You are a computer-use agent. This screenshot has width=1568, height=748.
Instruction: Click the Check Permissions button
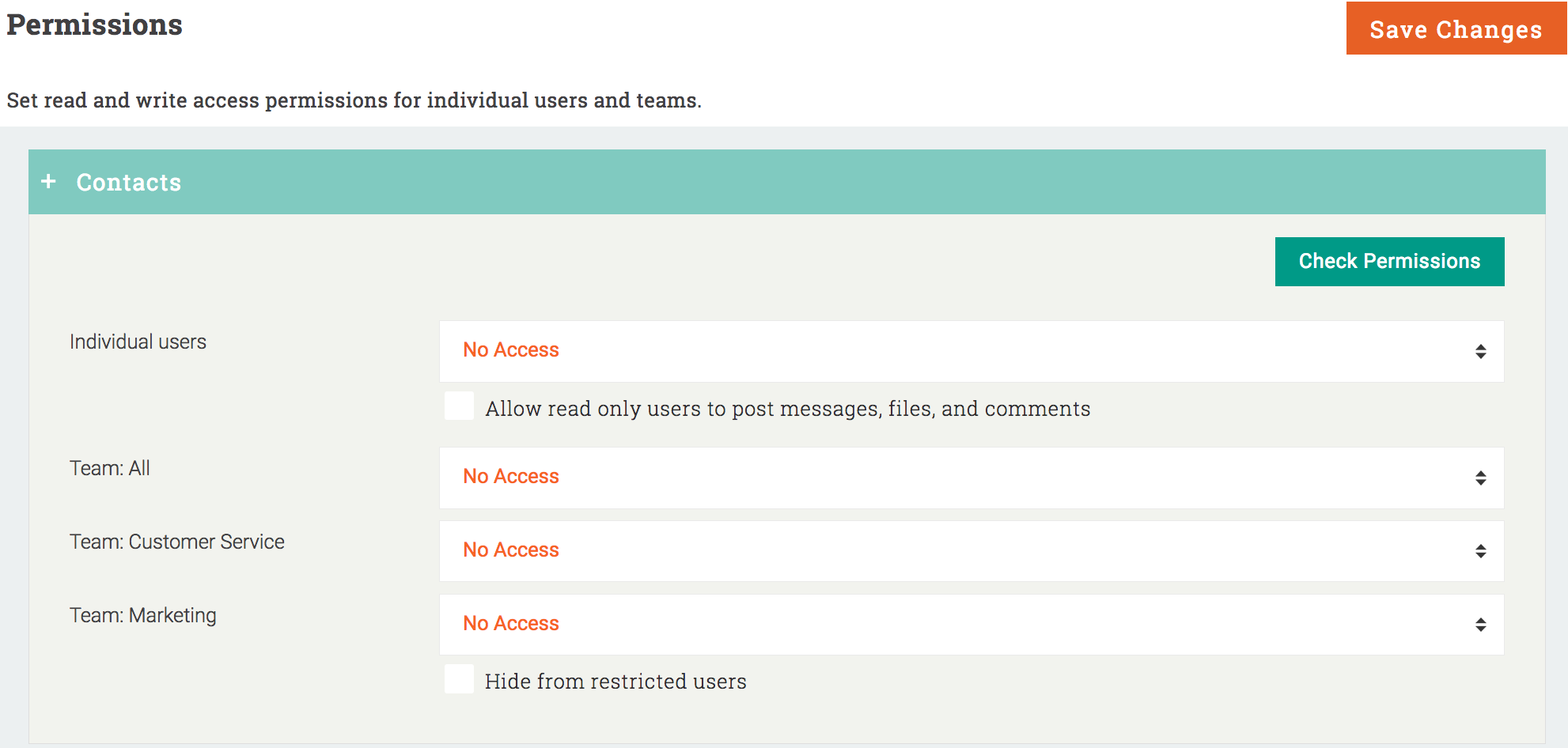point(1389,262)
